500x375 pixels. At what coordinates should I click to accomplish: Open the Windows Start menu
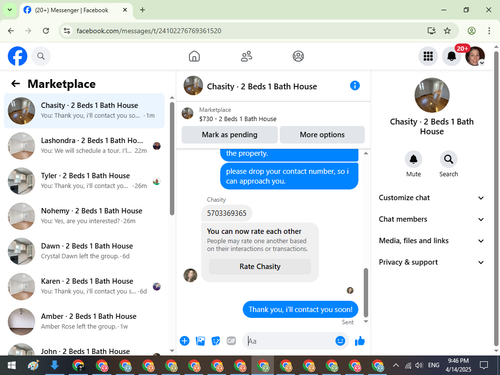[x=12, y=365]
